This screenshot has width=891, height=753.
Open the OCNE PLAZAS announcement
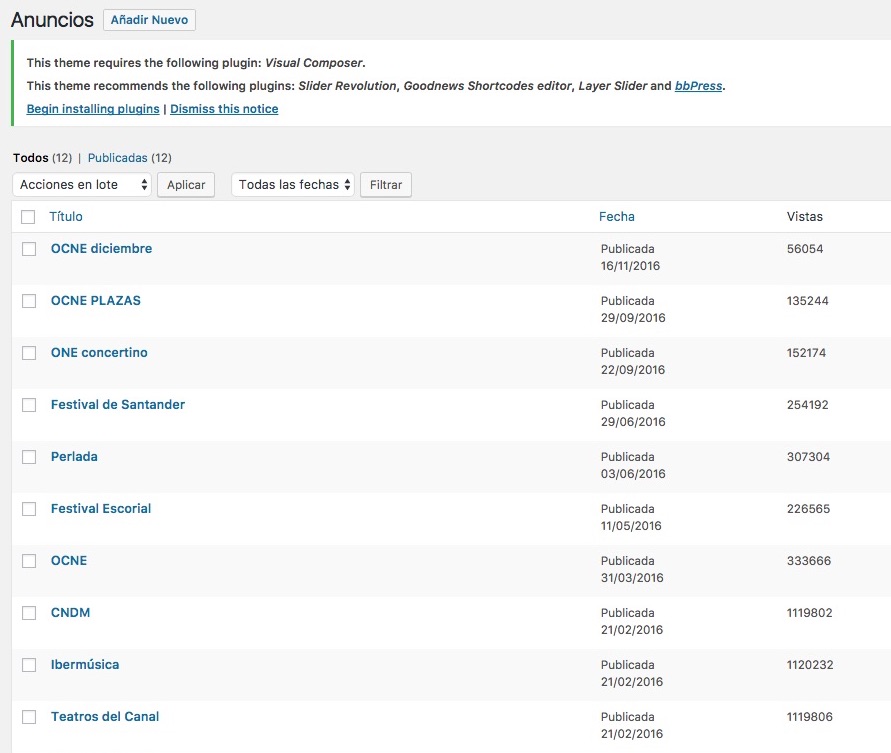pos(96,301)
